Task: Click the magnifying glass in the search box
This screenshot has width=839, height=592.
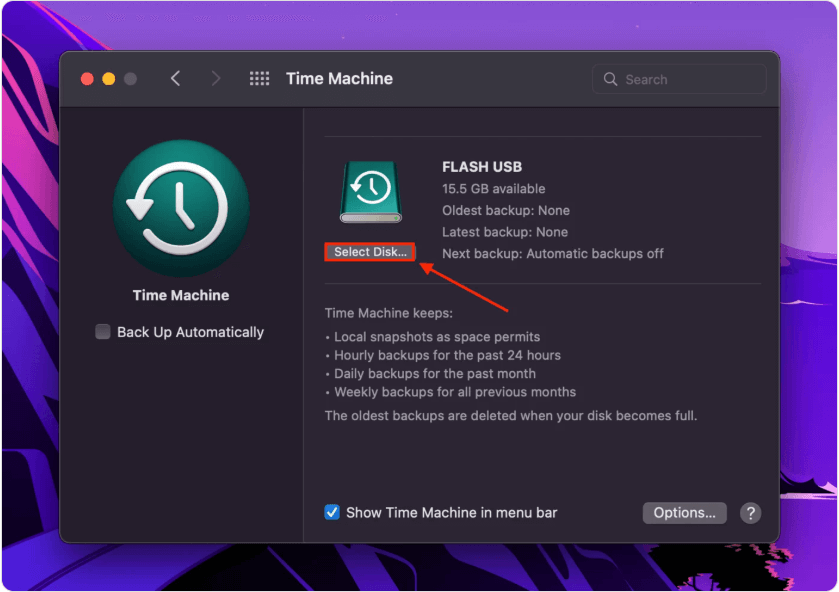Action: pyautogui.click(x=611, y=80)
